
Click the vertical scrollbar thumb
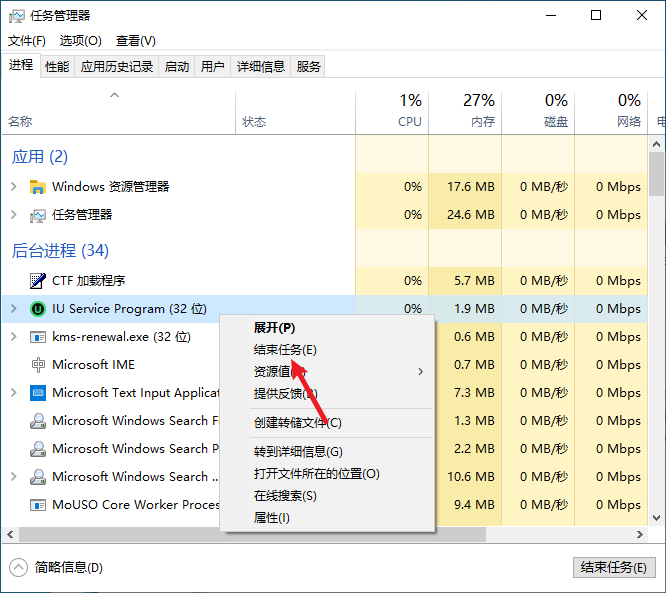(657, 174)
